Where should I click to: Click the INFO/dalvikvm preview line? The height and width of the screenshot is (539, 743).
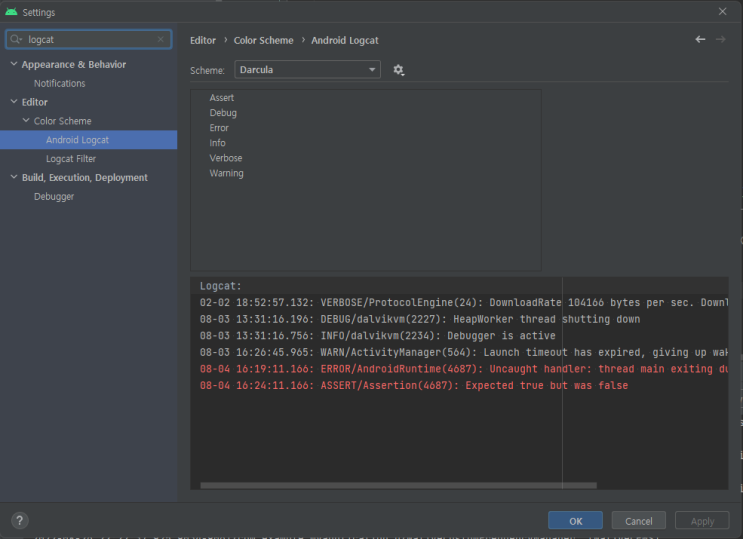378,336
